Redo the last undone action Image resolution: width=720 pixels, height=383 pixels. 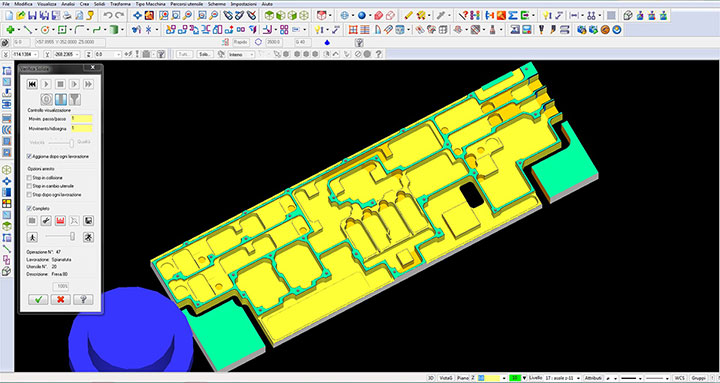coord(120,15)
